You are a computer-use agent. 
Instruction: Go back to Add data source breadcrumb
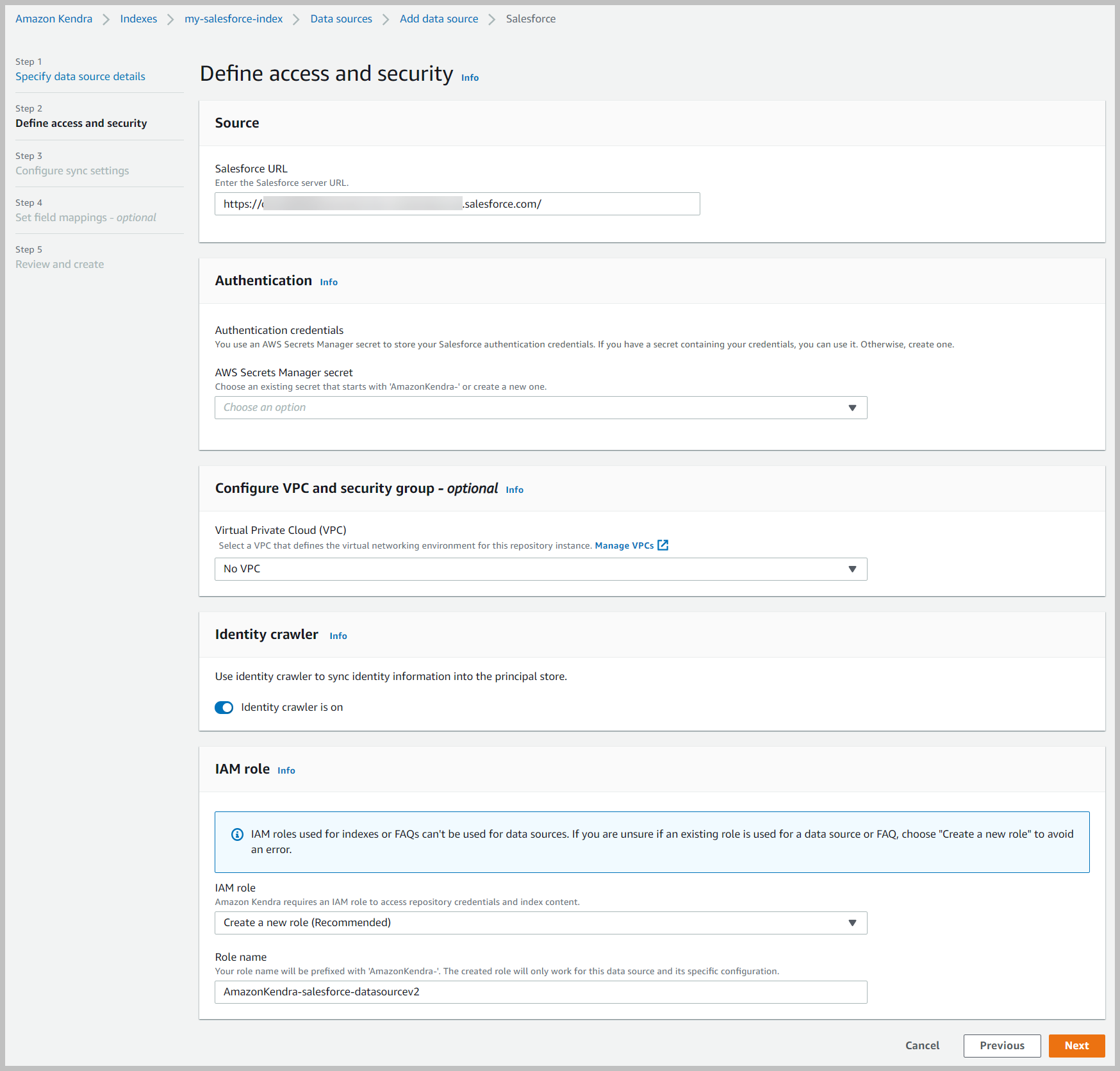[439, 19]
